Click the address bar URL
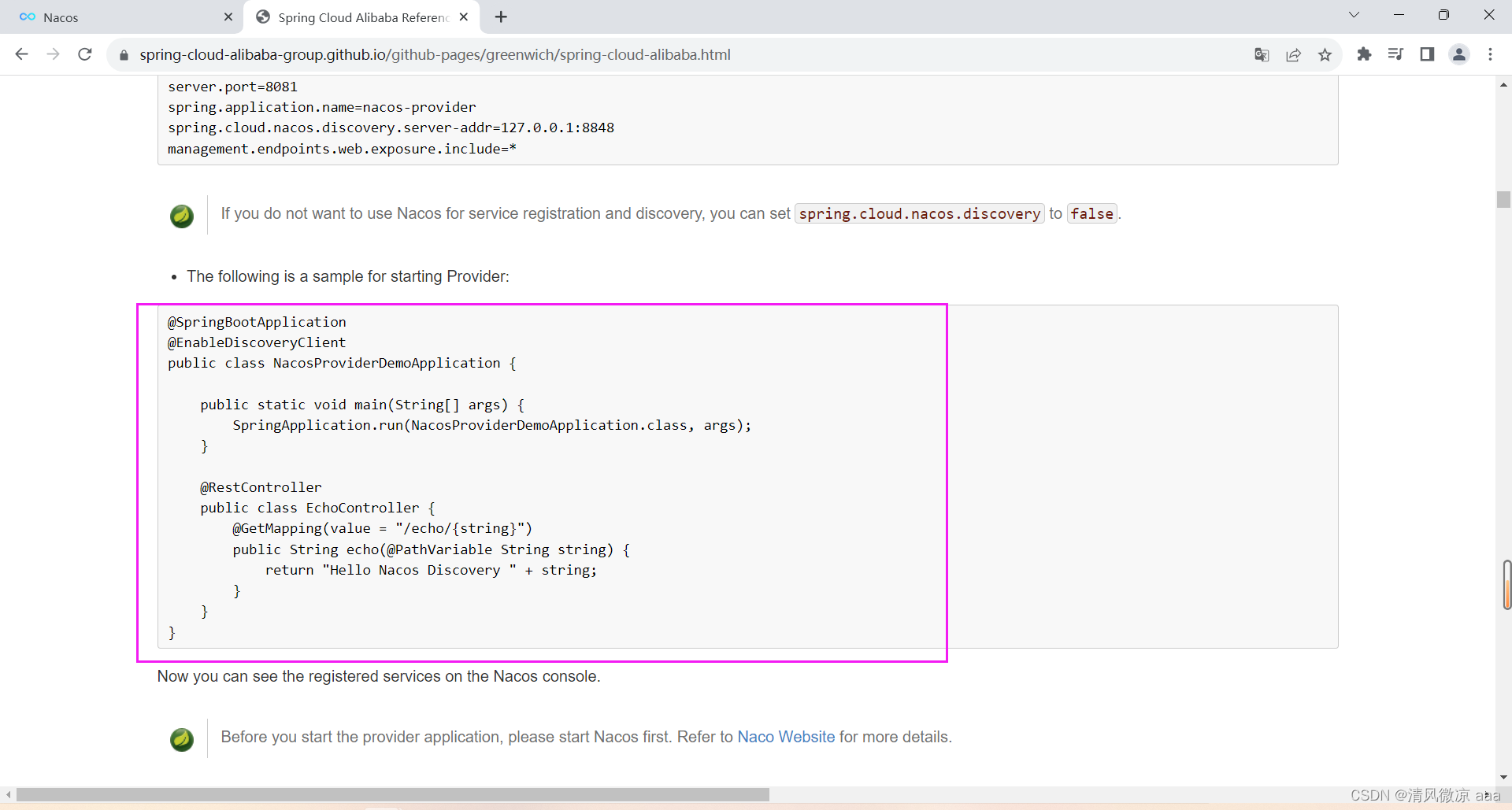The height and width of the screenshot is (810, 1512). click(x=435, y=55)
